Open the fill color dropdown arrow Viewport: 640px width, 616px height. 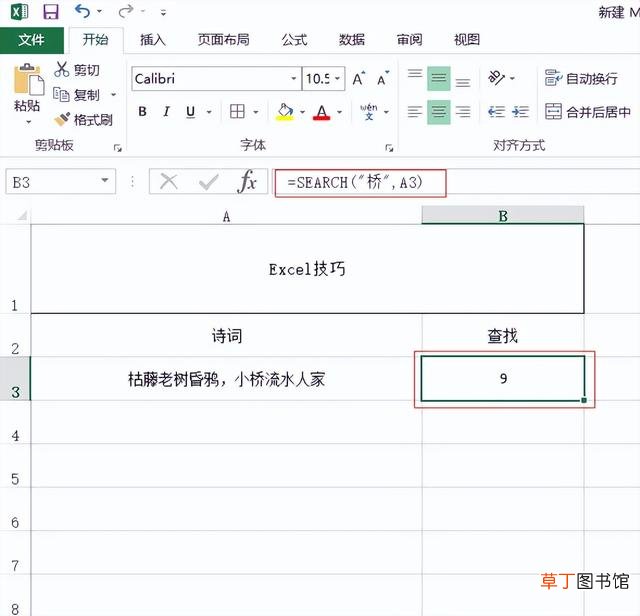point(302,112)
